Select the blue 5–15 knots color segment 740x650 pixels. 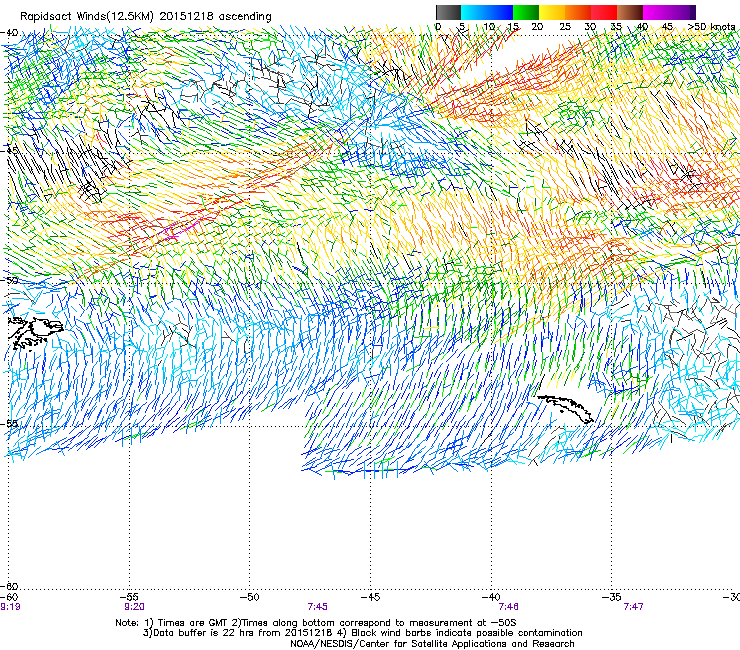coord(487,12)
